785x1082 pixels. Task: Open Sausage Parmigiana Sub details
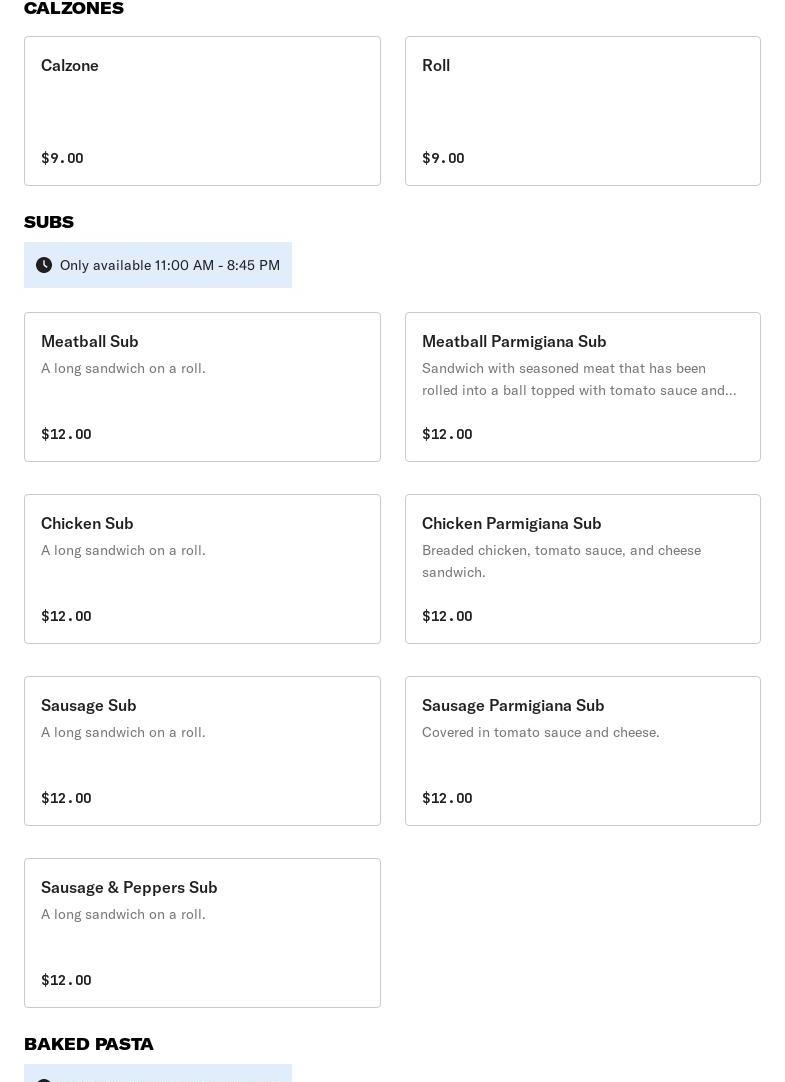[582, 751]
